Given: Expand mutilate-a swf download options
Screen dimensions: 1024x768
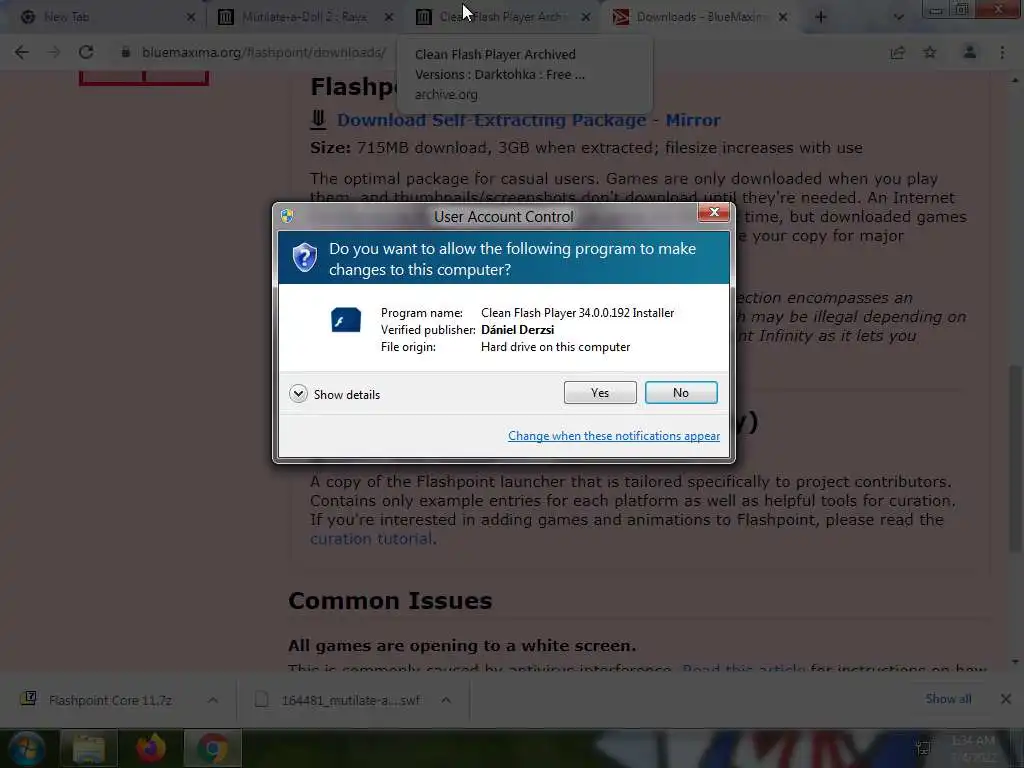Looking at the screenshot, I should [446, 700].
